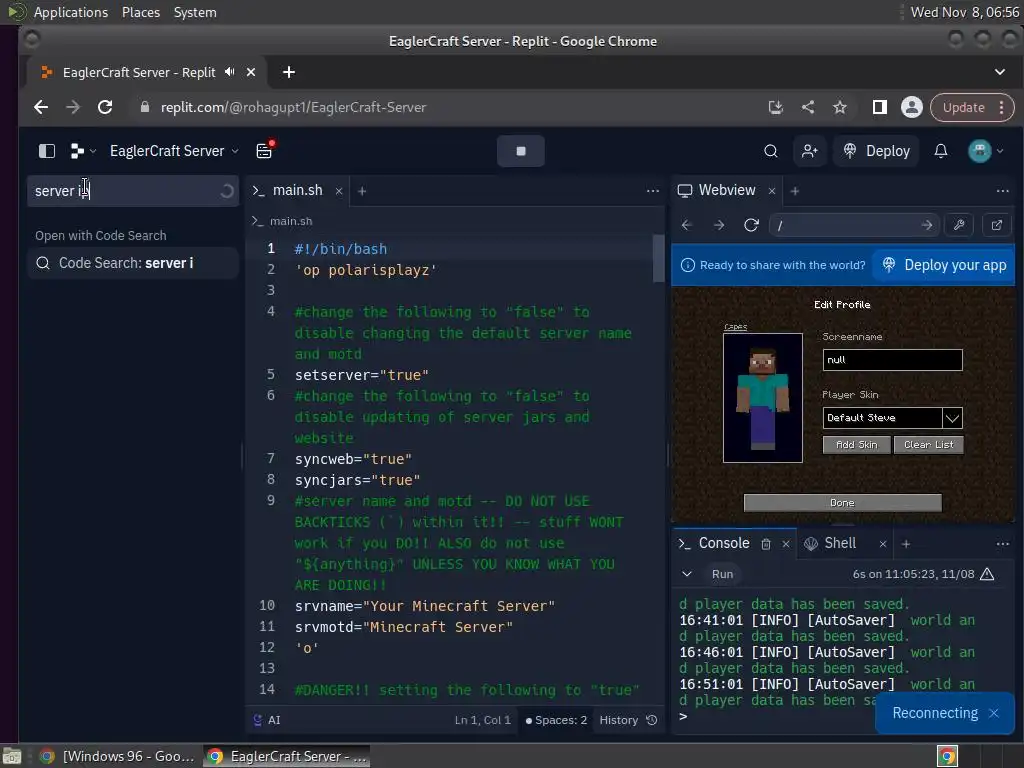Reload the Chrome page

[104, 107]
